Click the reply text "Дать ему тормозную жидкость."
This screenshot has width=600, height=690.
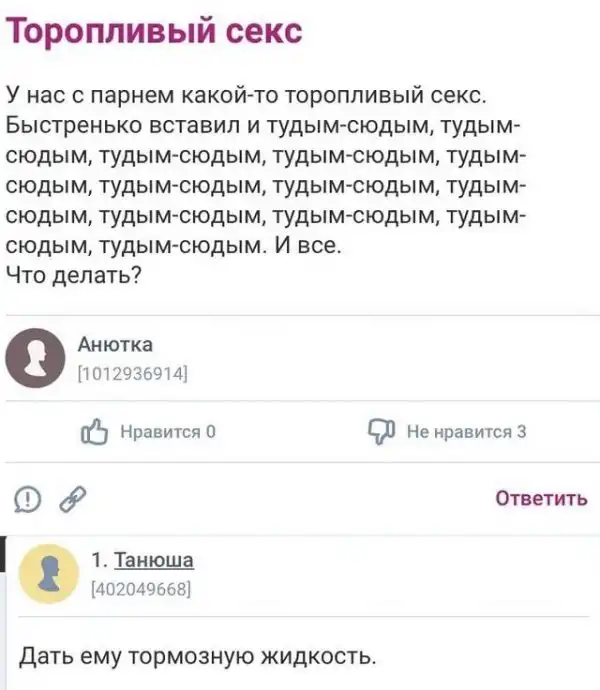coord(200,657)
